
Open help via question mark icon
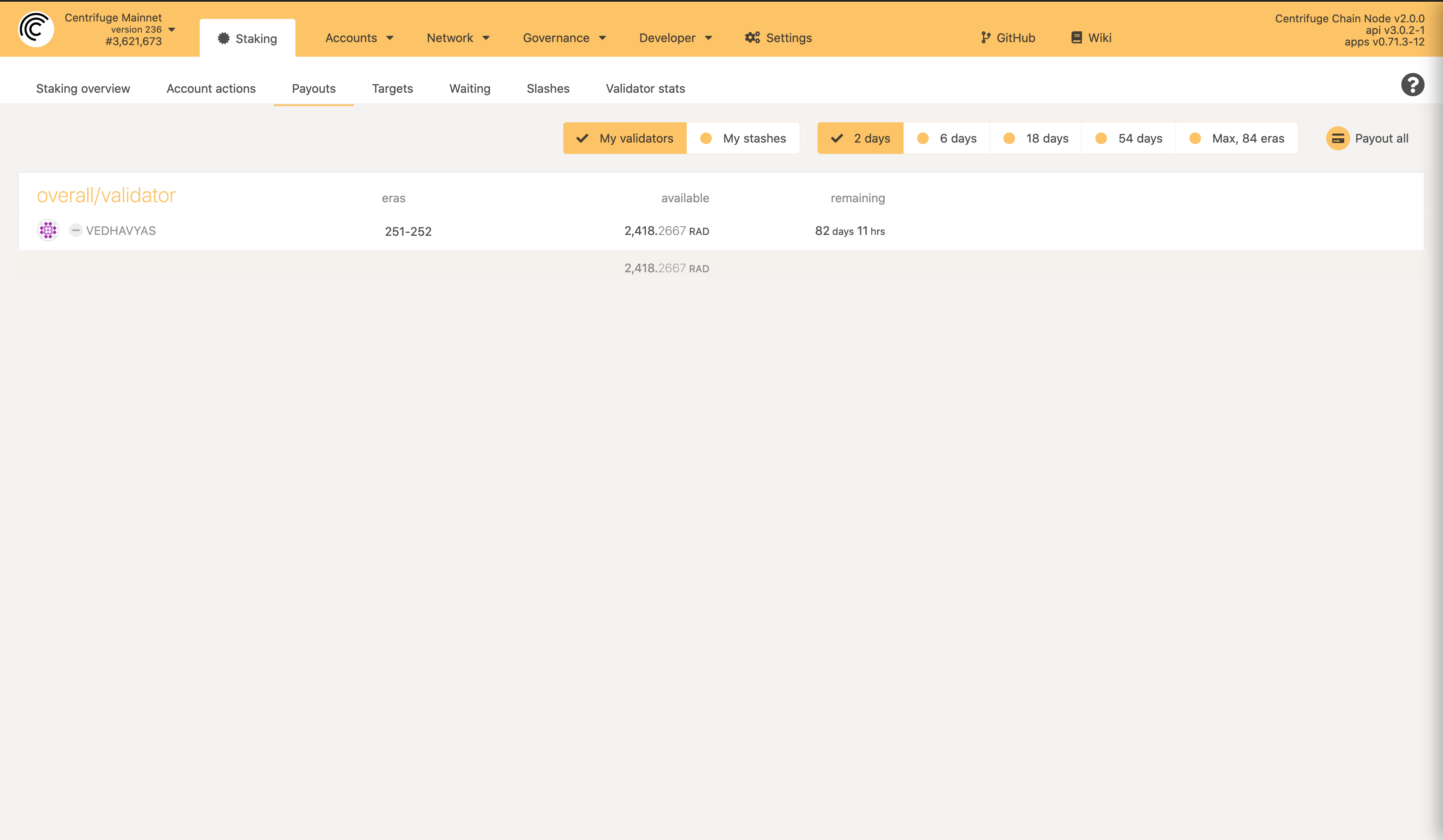click(1413, 85)
